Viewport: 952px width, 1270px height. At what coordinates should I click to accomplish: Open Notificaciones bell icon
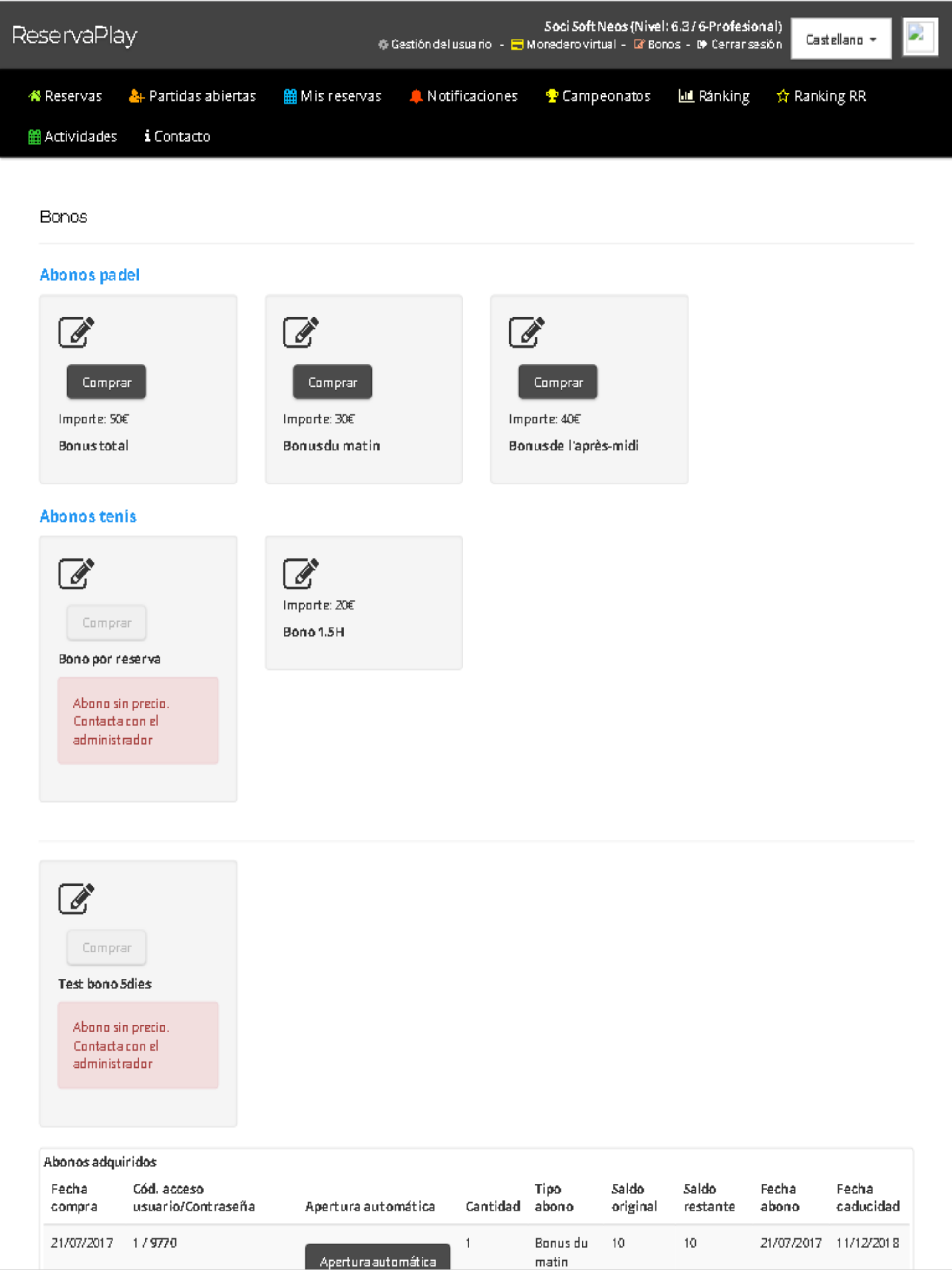pyautogui.click(x=416, y=95)
